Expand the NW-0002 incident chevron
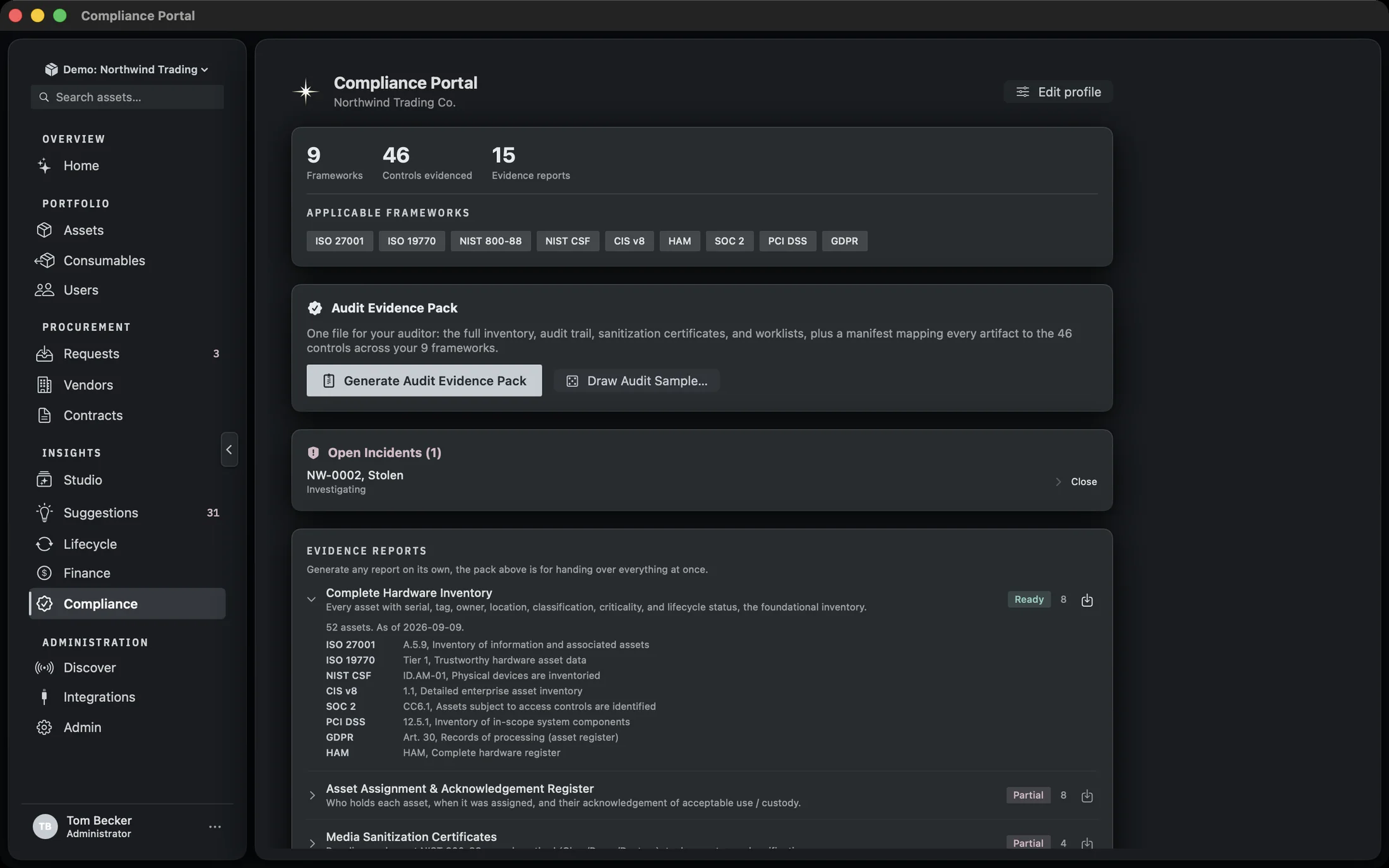Screen dimensions: 1389x868 click(x=1058, y=482)
